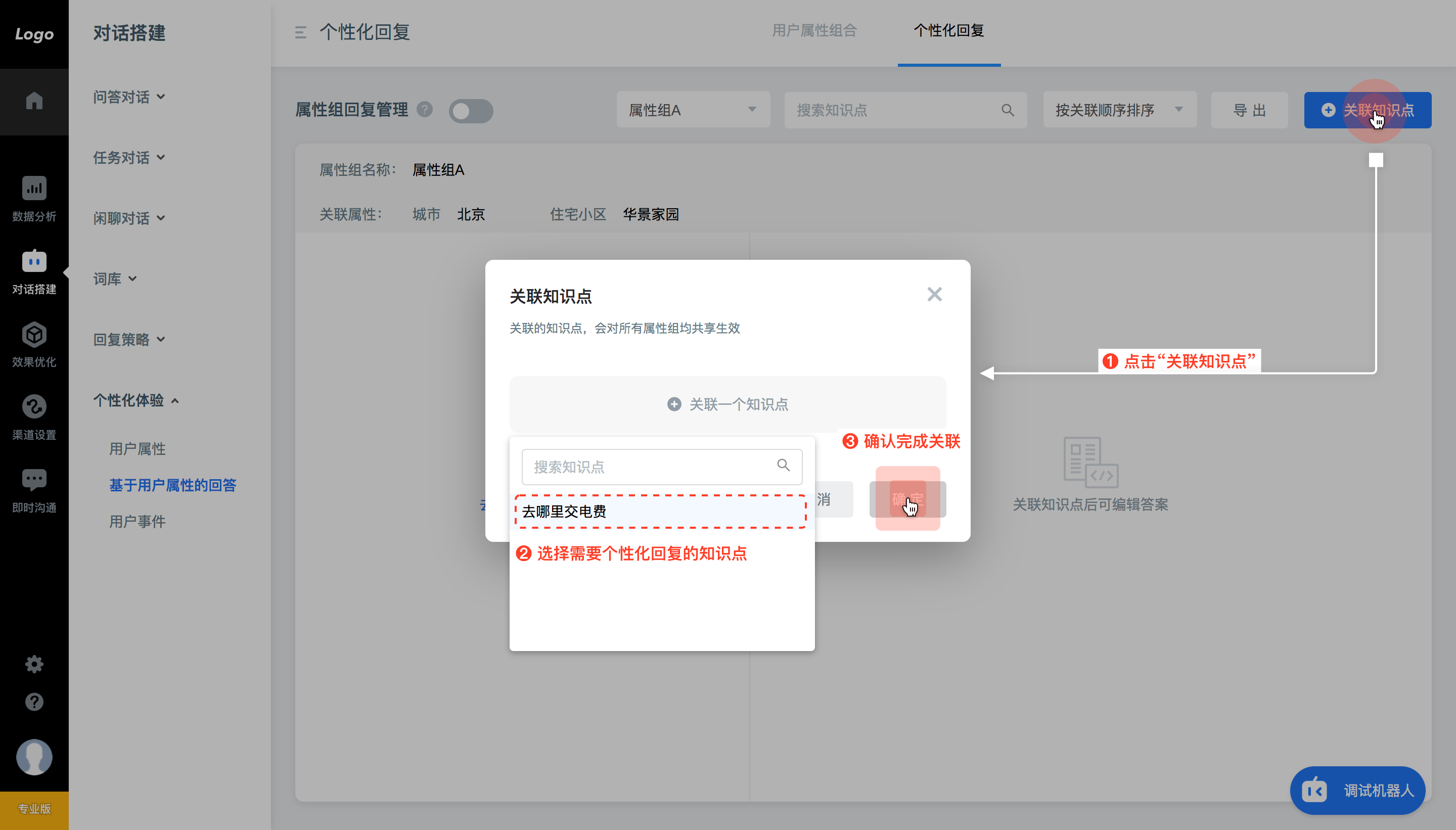Collapse 个性化体验 menu section
Screen dimensions: 1456x830
coord(136,400)
